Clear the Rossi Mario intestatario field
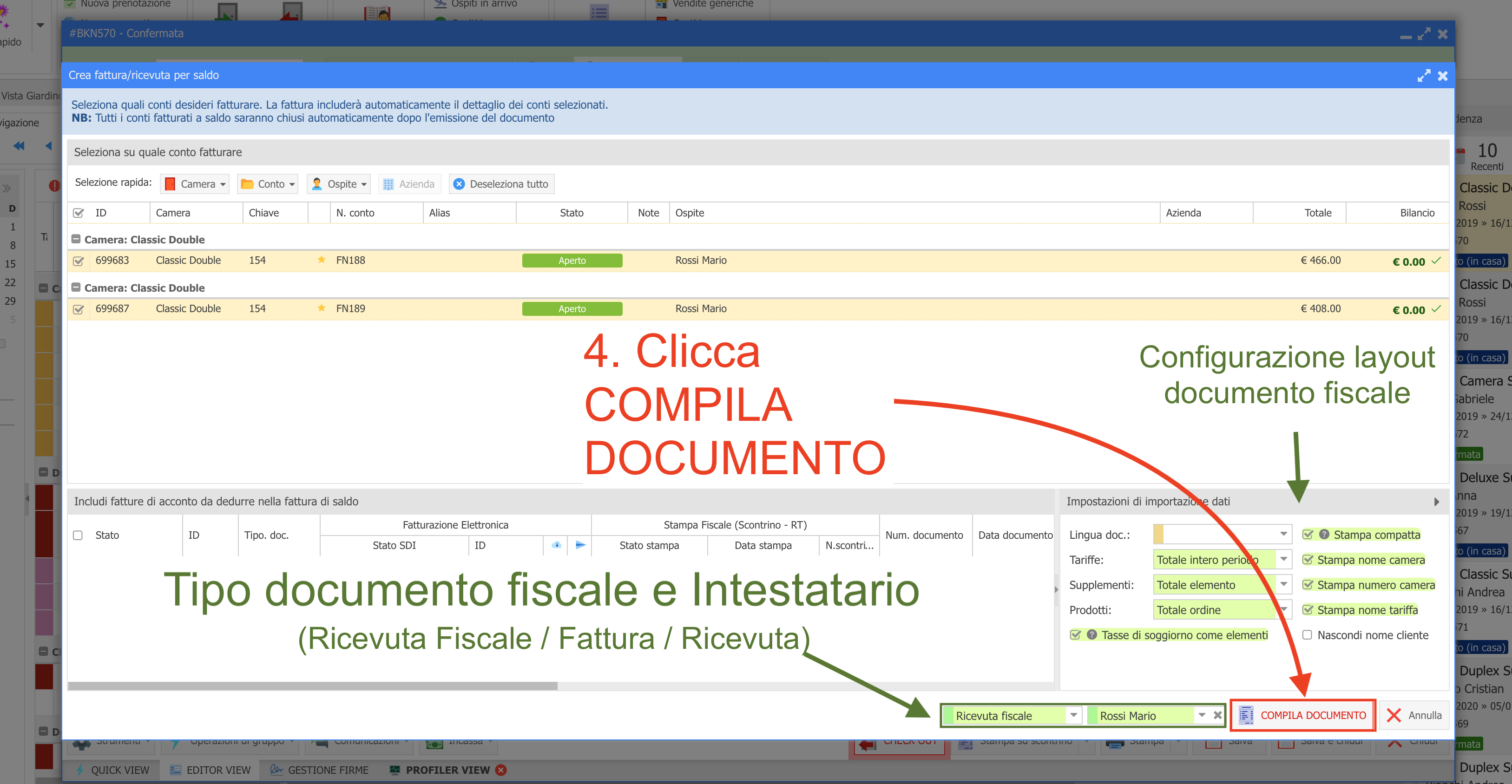The height and width of the screenshot is (784, 1512). click(x=1218, y=715)
